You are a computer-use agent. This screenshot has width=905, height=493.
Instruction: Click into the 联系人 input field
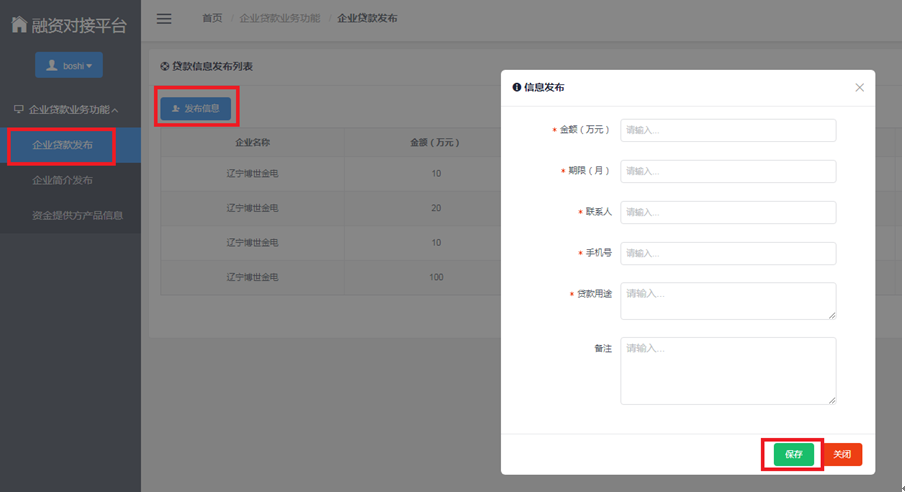(727, 212)
